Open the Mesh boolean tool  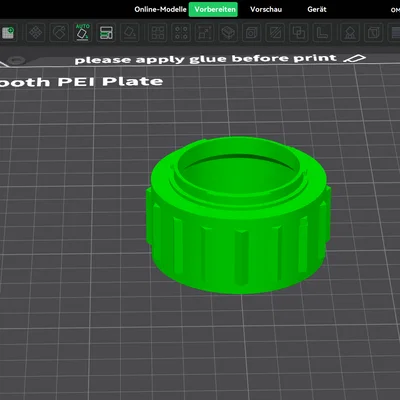point(298,33)
